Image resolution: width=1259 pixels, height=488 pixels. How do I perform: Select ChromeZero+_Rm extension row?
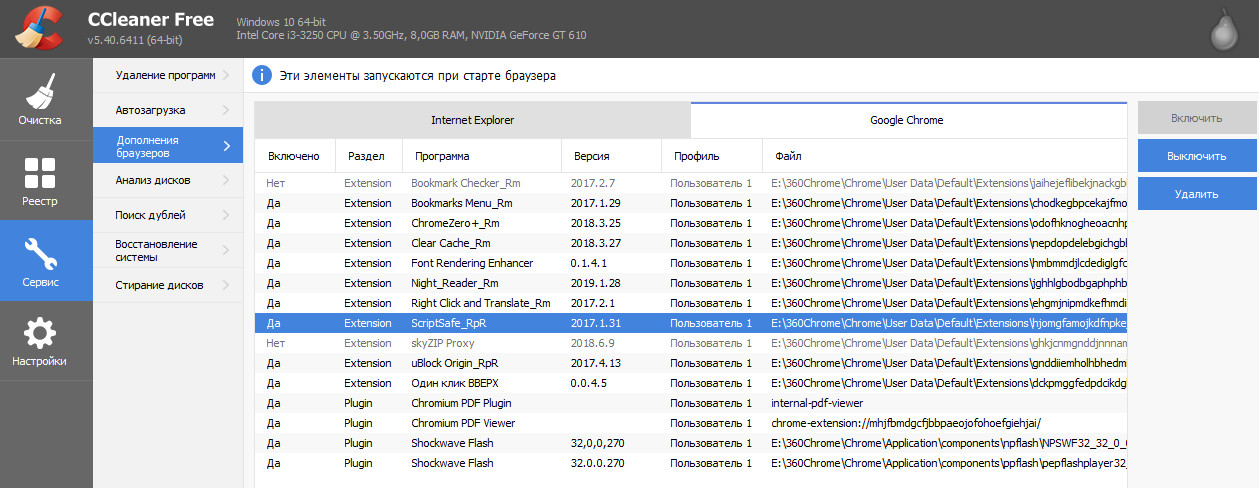(x=691, y=223)
